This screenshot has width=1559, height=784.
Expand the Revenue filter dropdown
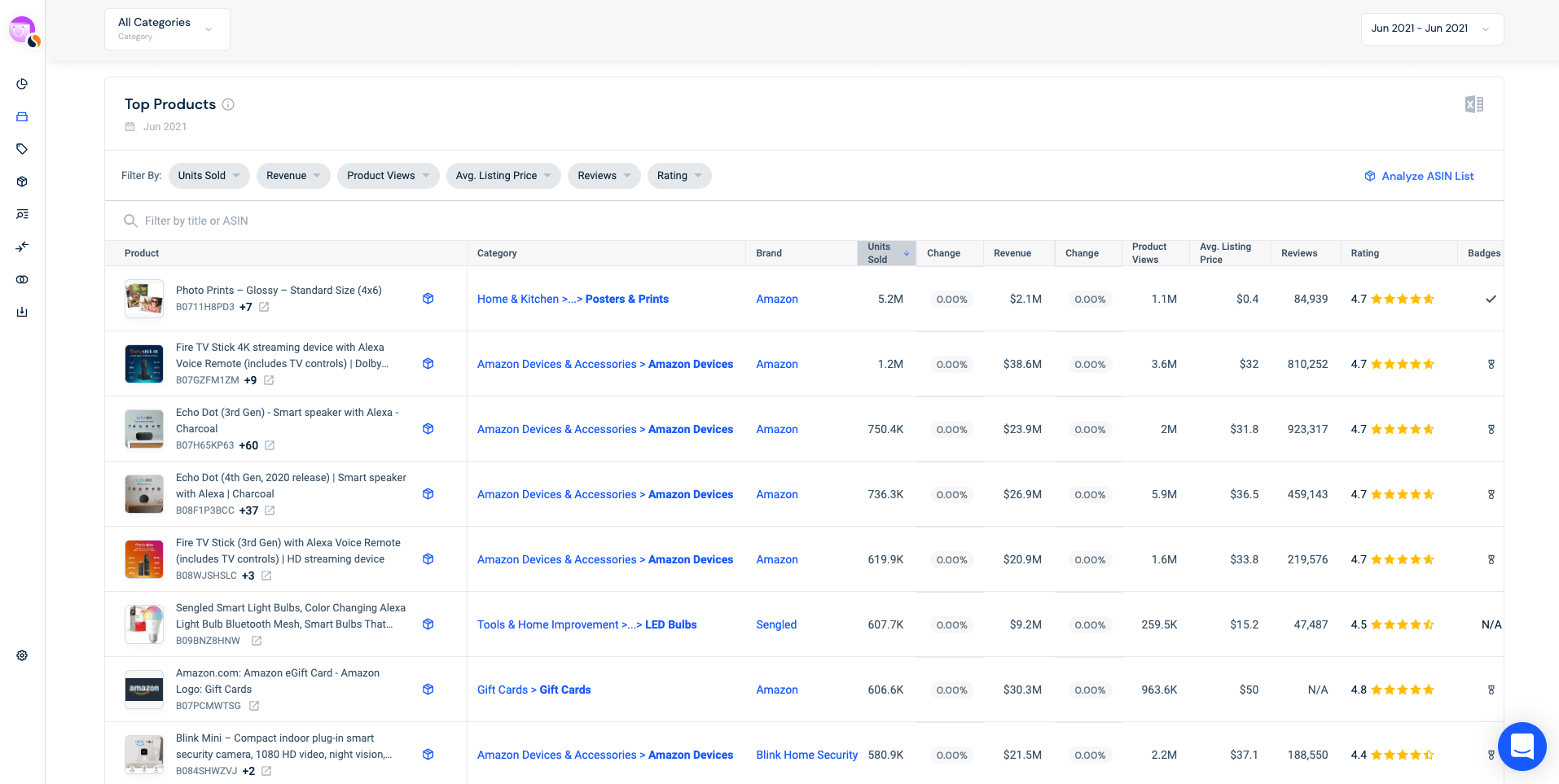point(292,175)
